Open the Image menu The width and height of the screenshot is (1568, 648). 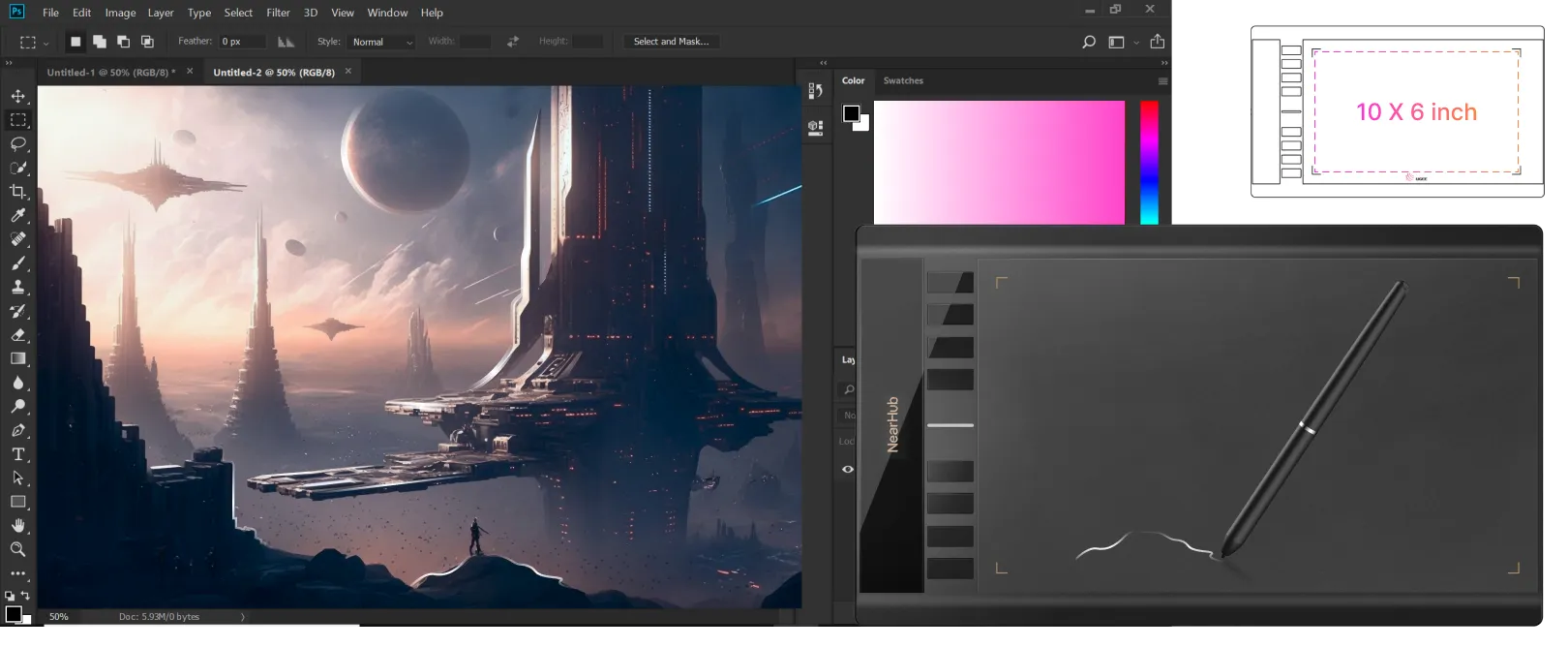pyautogui.click(x=120, y=13)
